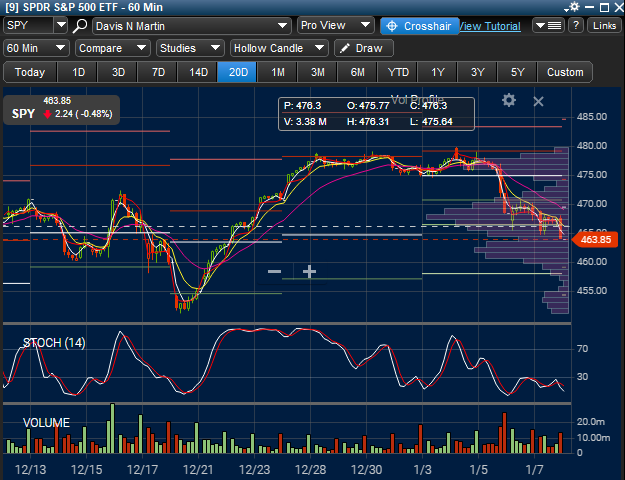The width and height of the screenshot is (625, 480).
Task: Open the Draw tools pencil button
Action: click(x=364, y=48)
